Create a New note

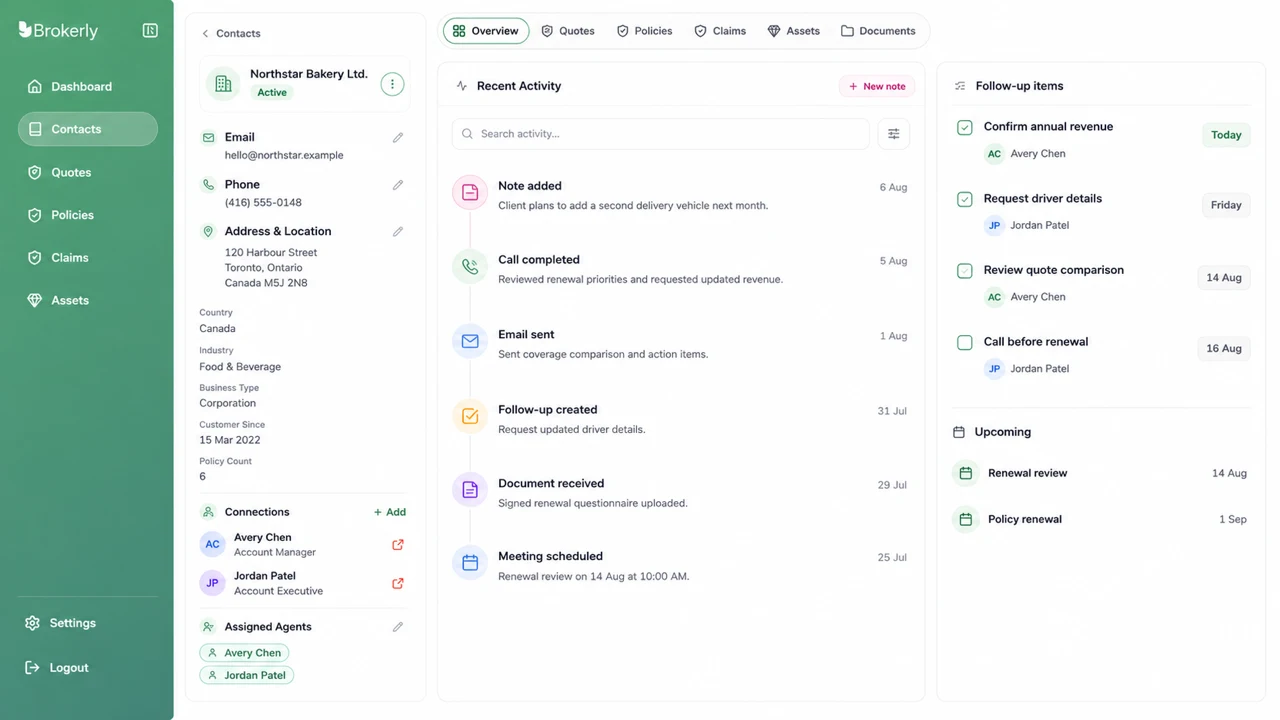[877, 86]
